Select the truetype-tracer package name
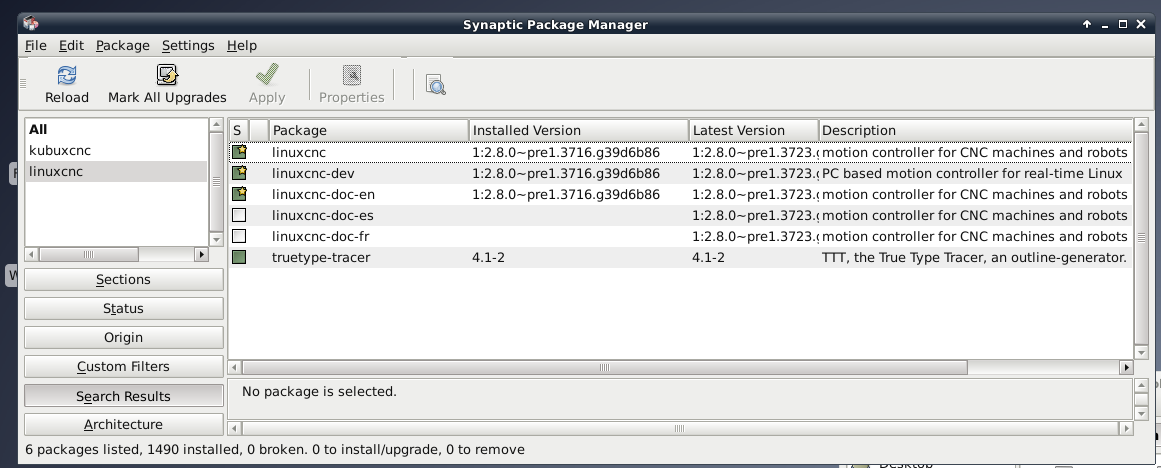The width and height of the screenshot is (1161, 468). 321,257
